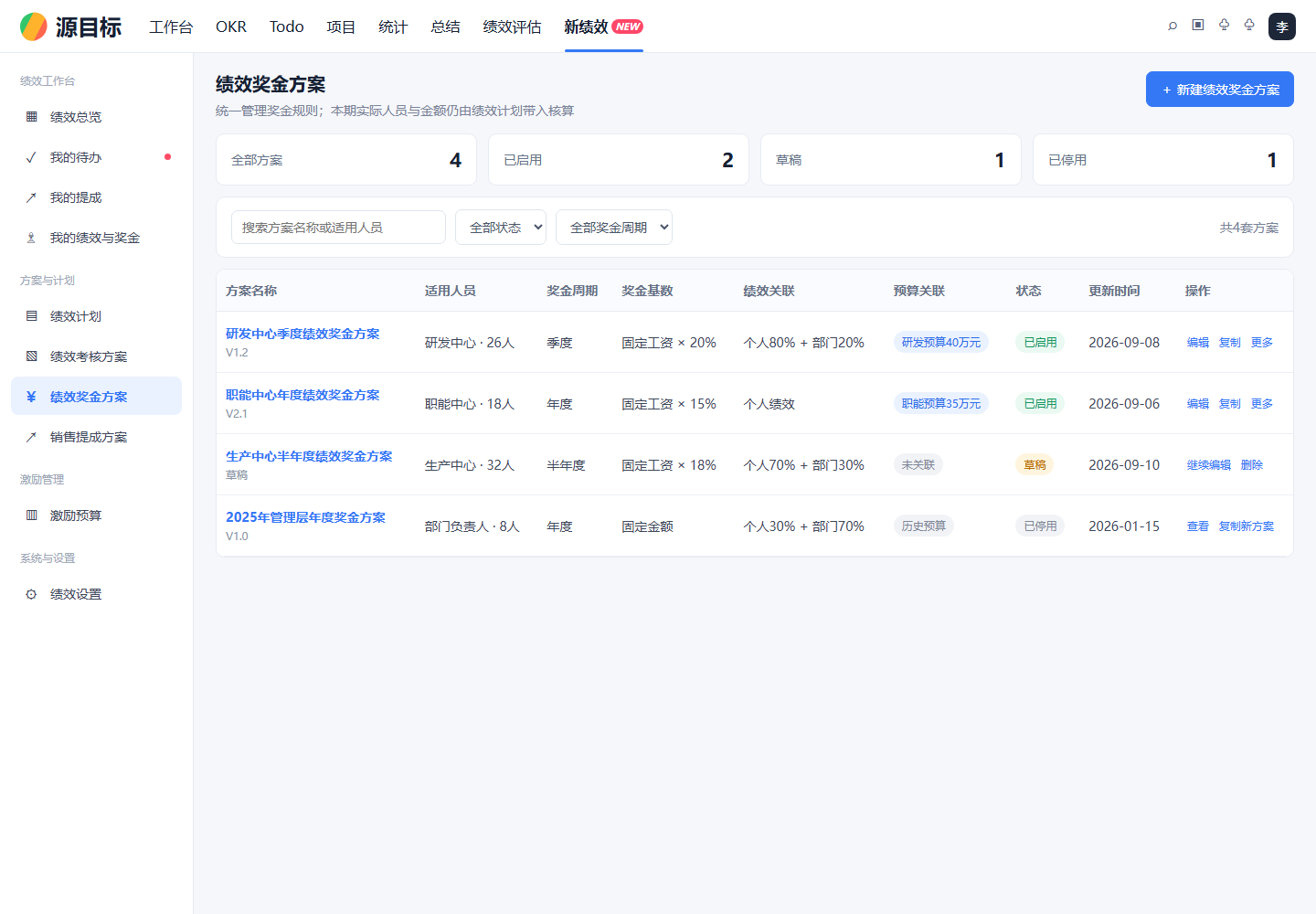Click the NEW badge on 新绩效
Screen dimensions: 1316x914
click(628, 27)
